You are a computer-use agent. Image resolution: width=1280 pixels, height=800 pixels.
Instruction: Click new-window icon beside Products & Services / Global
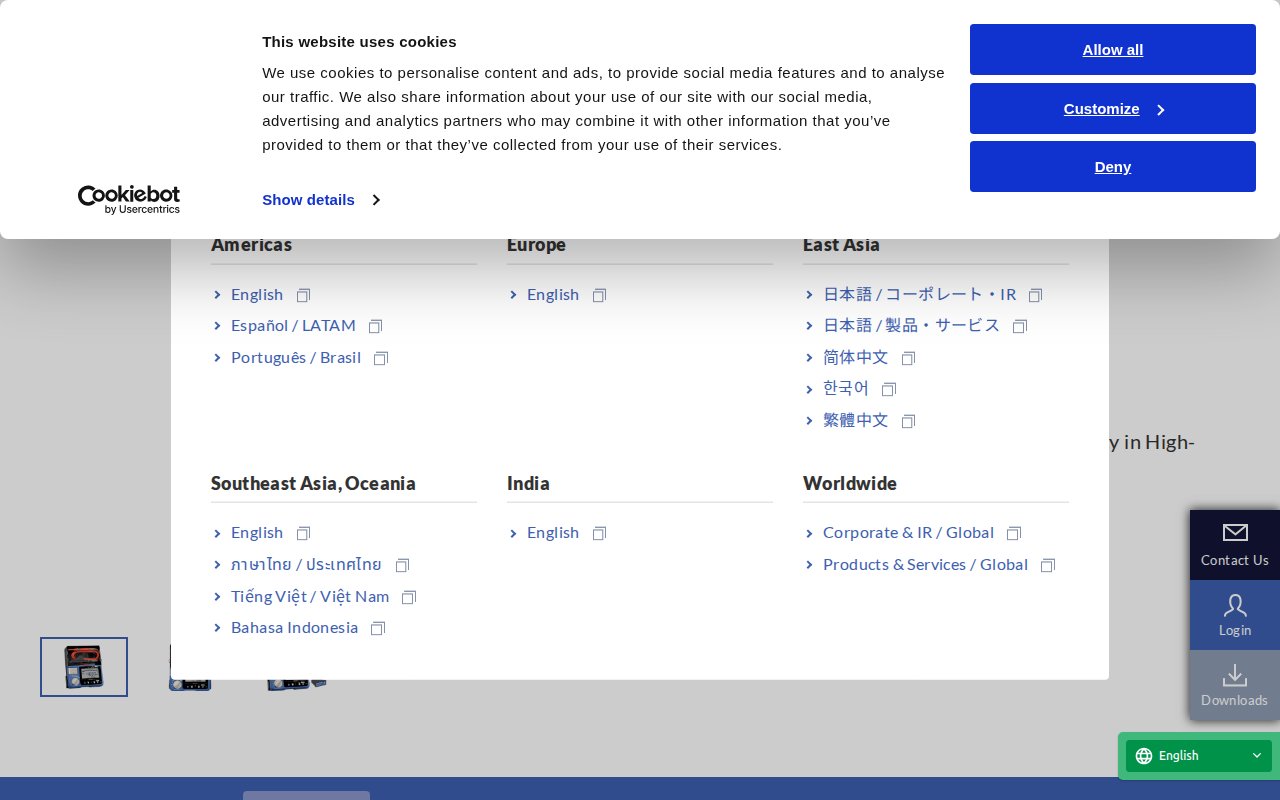(1048, 565)
